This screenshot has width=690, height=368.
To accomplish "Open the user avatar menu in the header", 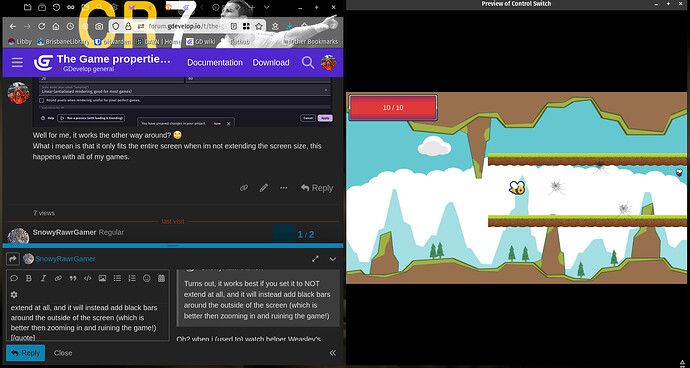I will click(328, 63).
